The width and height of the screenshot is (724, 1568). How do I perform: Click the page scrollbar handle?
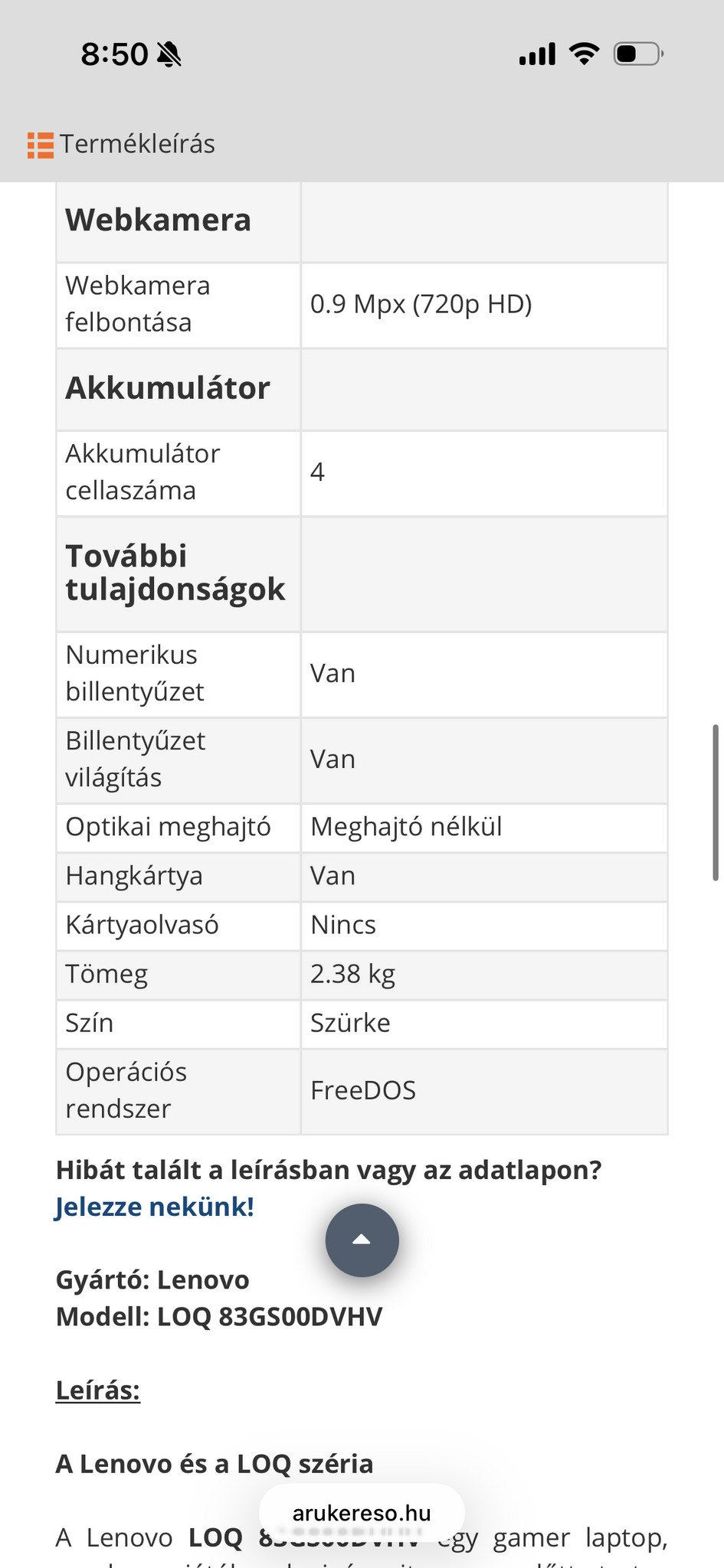(716, 802)
